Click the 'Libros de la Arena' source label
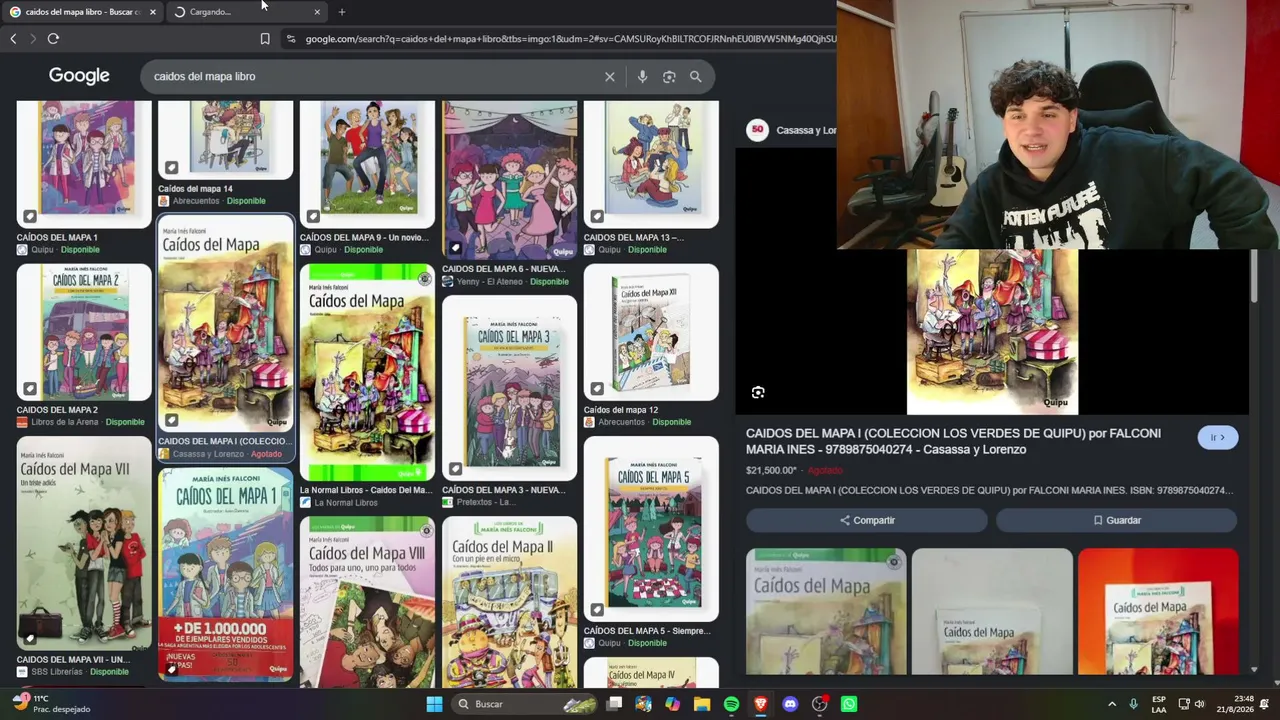The height and width of the screenshot is (720, 1280). pos(66,422)
